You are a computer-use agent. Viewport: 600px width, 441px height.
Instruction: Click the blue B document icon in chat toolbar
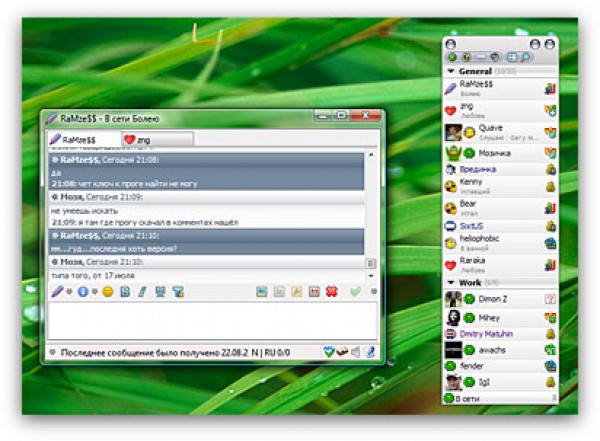(x=125, y=292)
